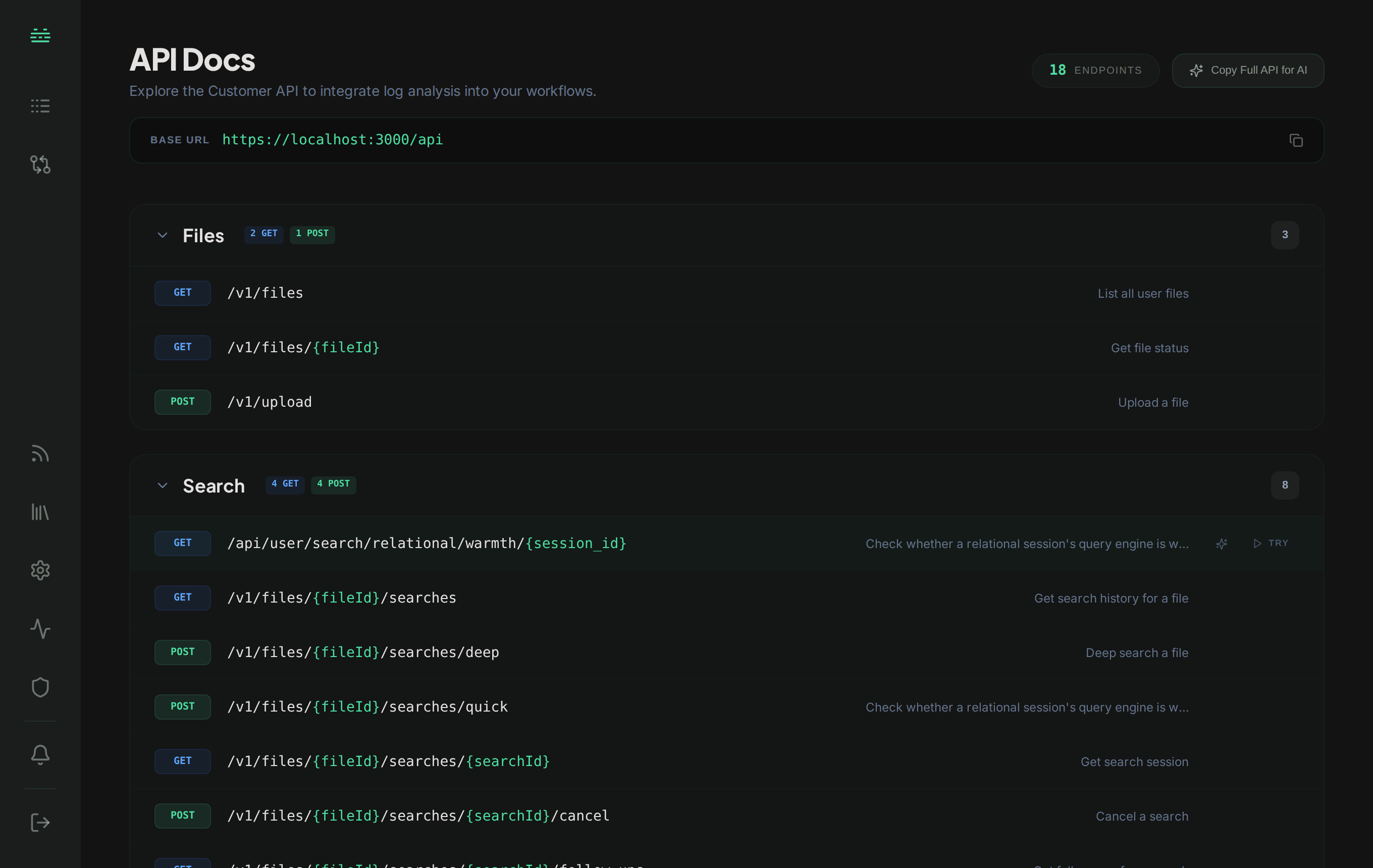Image resolution: width=1373 pixels, height=868 pixels.
Task: Click the app logo icon in sidebar
Action: coord(40,35)
